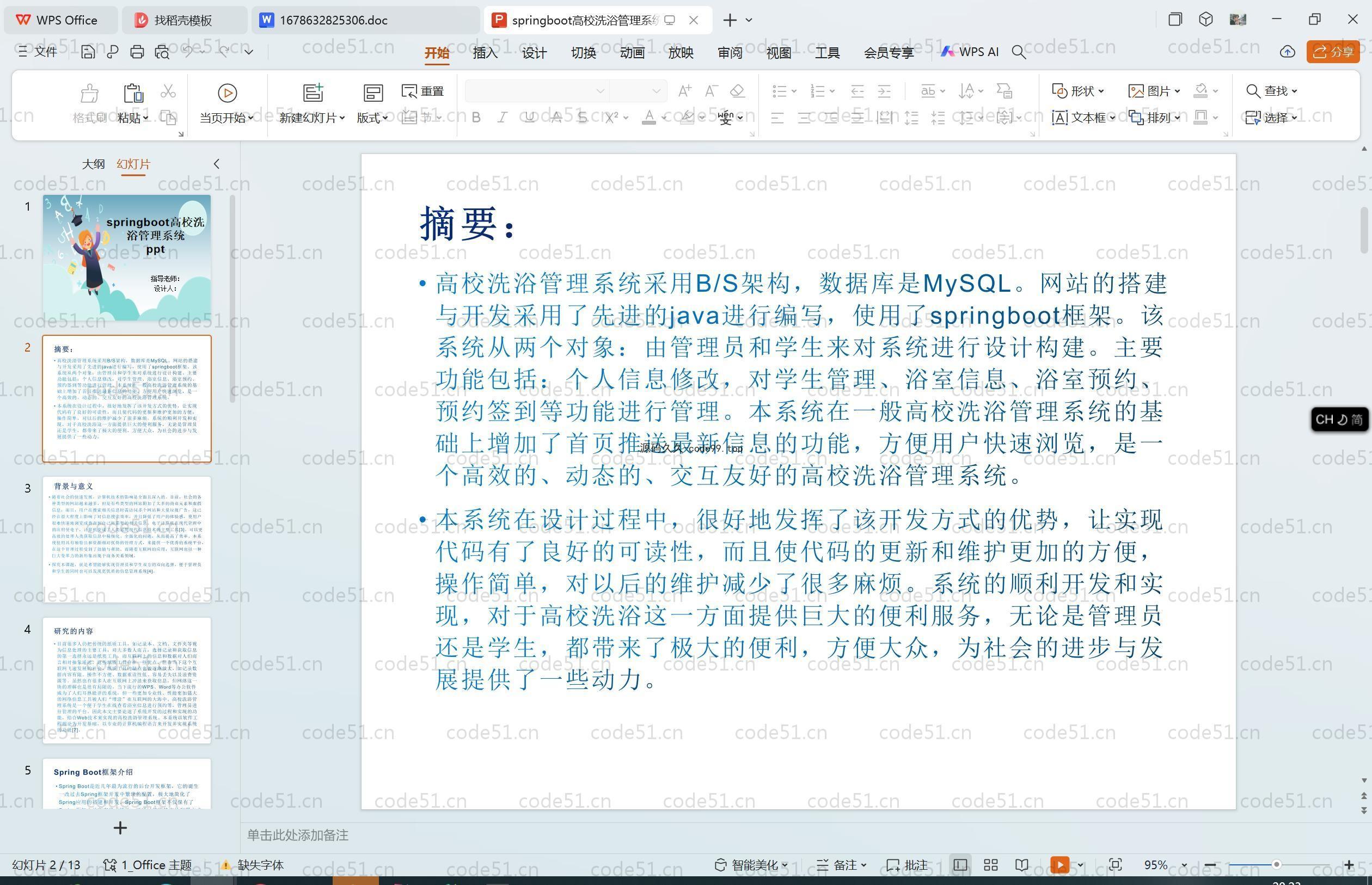Click the zoom out minus icon
1372x885 pixels.
point(1210,865)
